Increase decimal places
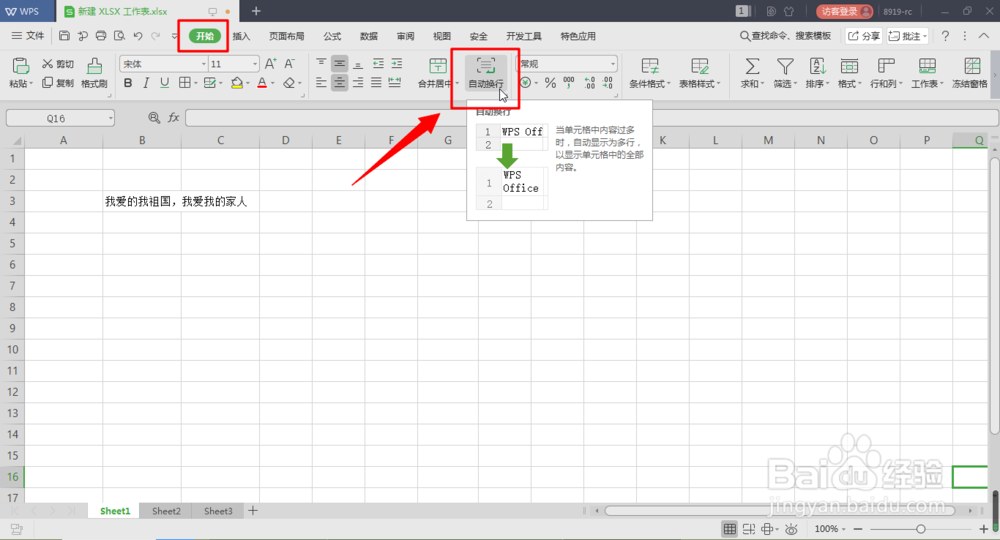Viewport: 1000px width, 540px height. [x=589, y=83]
